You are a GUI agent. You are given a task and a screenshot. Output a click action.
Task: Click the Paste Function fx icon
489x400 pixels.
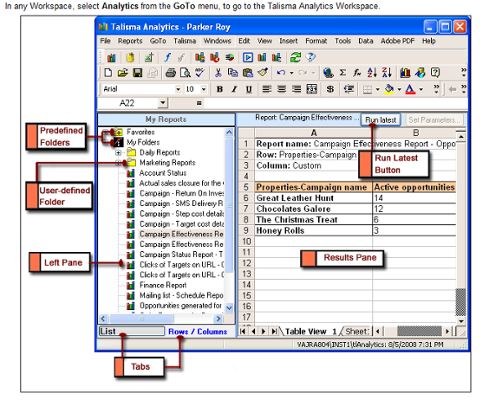point(357,73)
